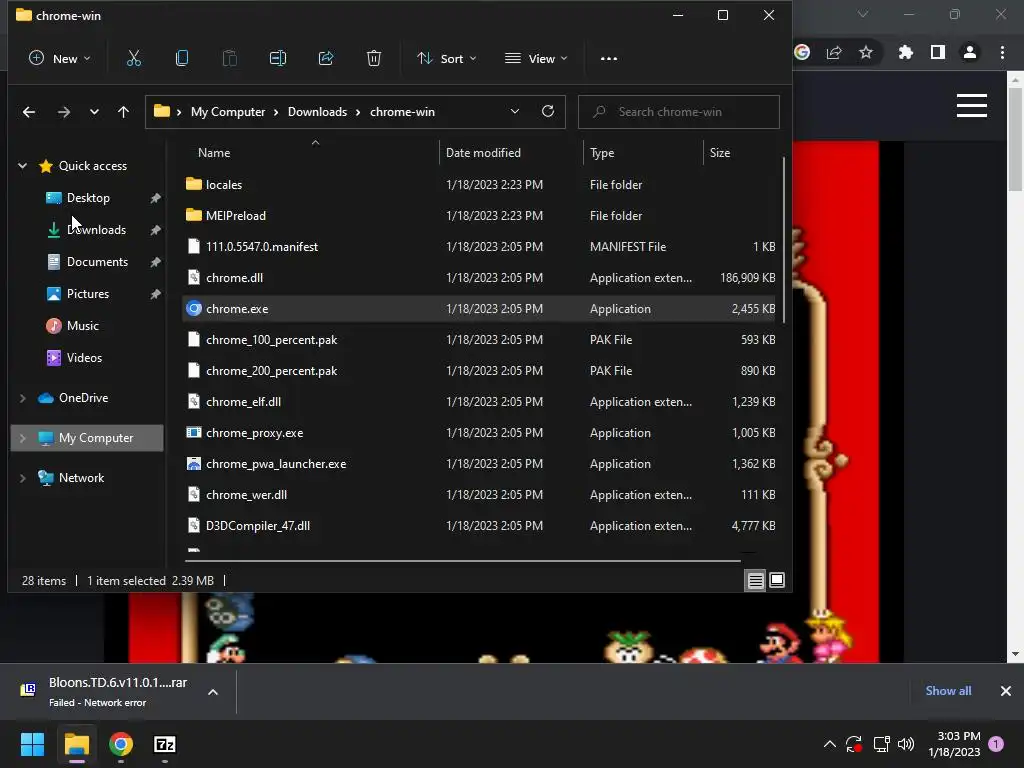Select Music in navigation pane
Image resolution: width=1024 pixels, height=768 pixels.
82,326
